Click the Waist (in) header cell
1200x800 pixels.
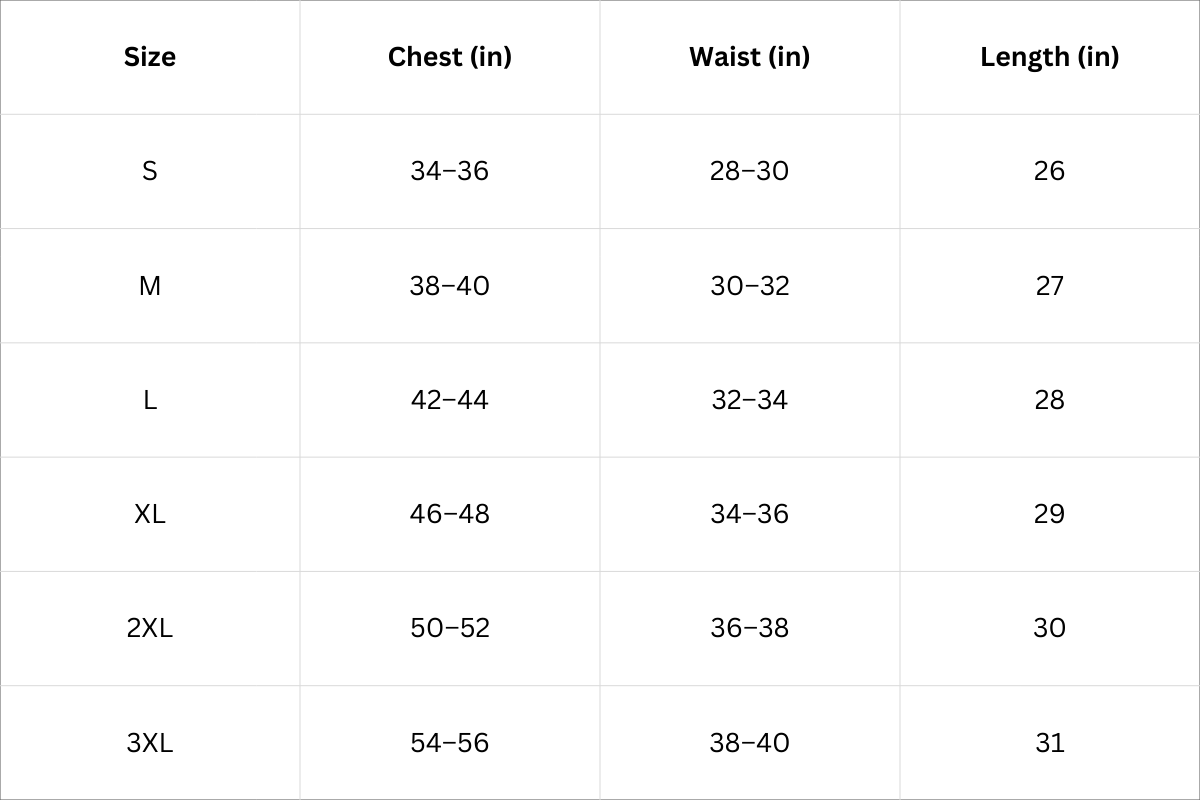[x=749, y=57]
